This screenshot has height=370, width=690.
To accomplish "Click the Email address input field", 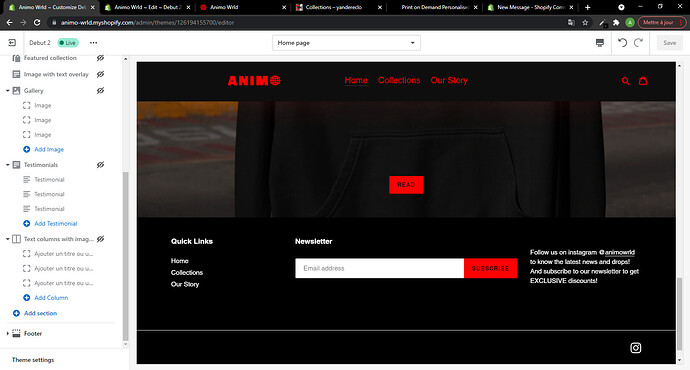I will [x=379, y=268].
